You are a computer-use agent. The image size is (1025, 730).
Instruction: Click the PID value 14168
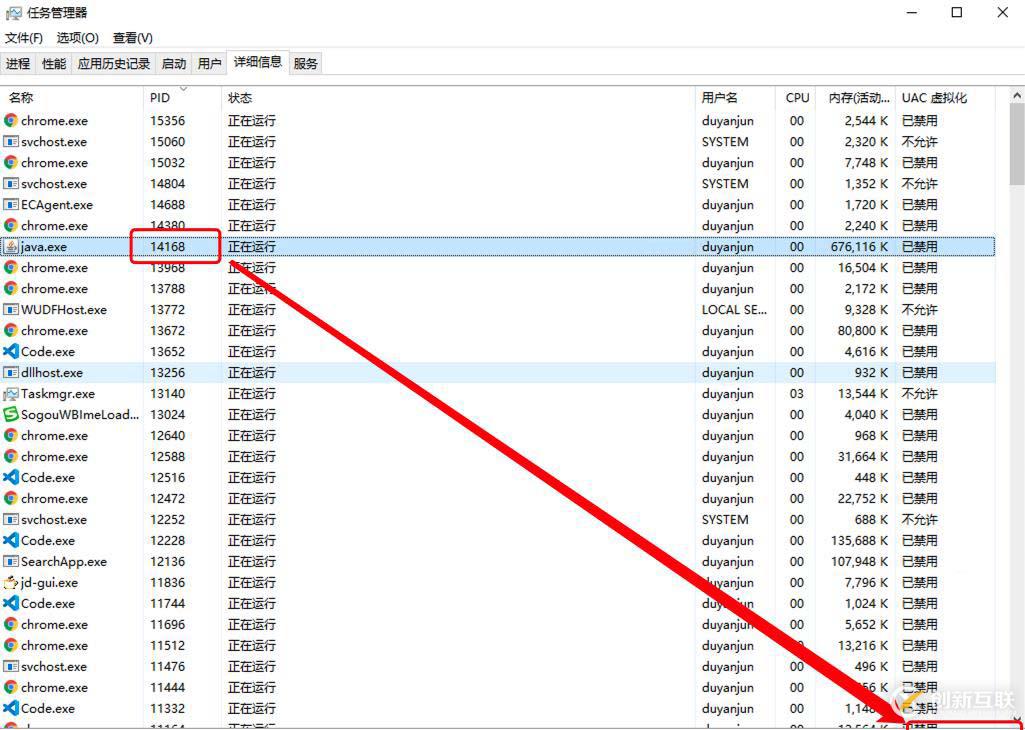(x=168, y=246)
